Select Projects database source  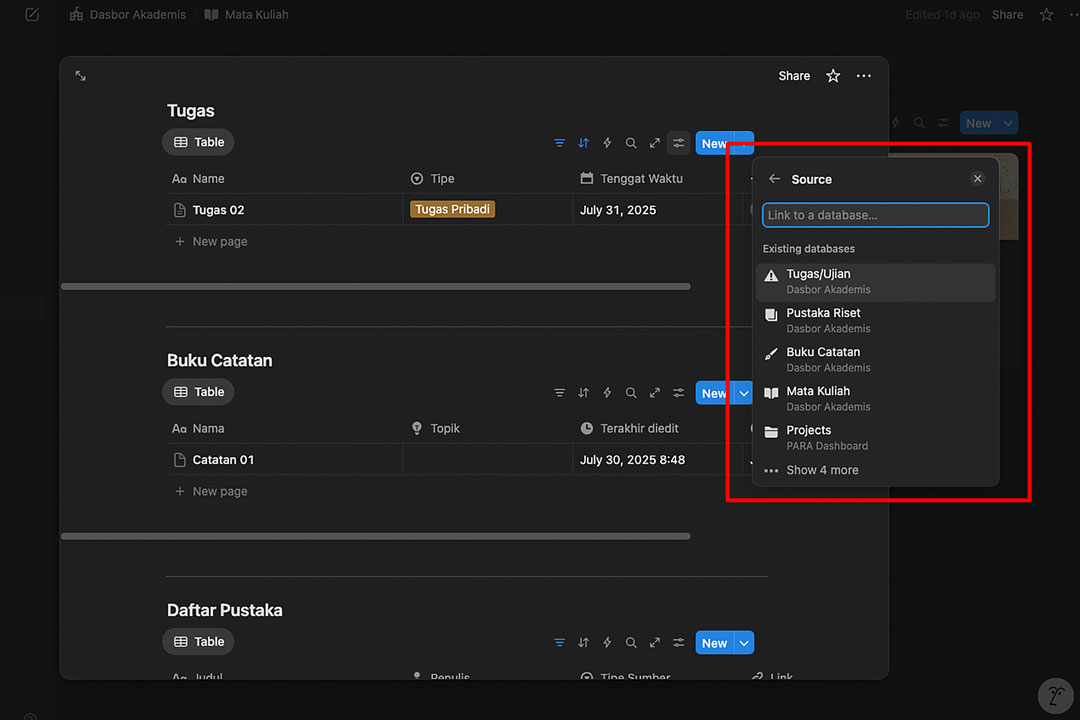[x=875, y=438]
